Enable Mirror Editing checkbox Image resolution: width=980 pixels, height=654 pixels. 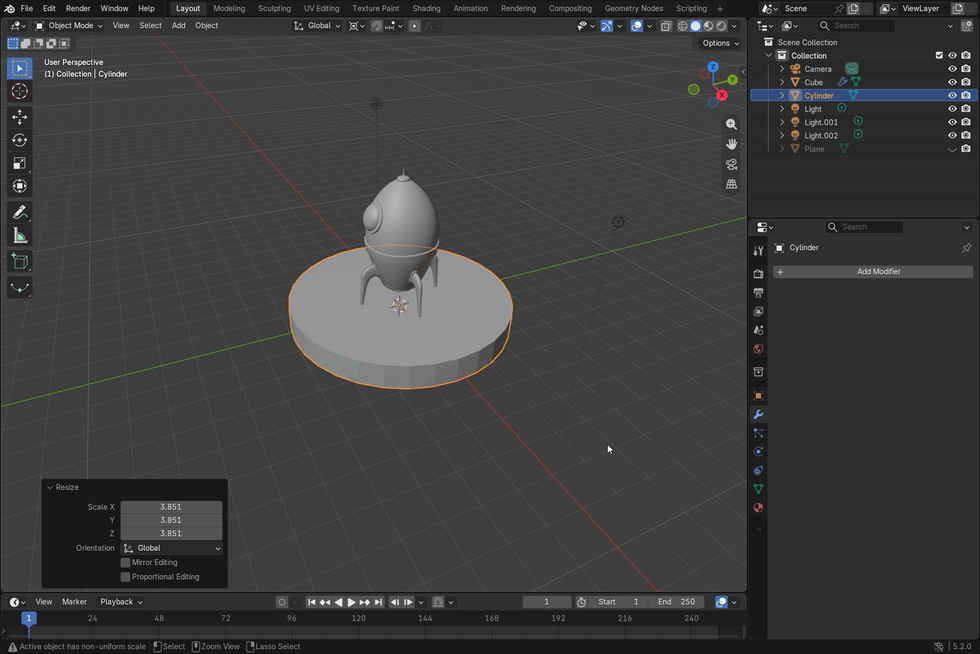pos(125,562)
